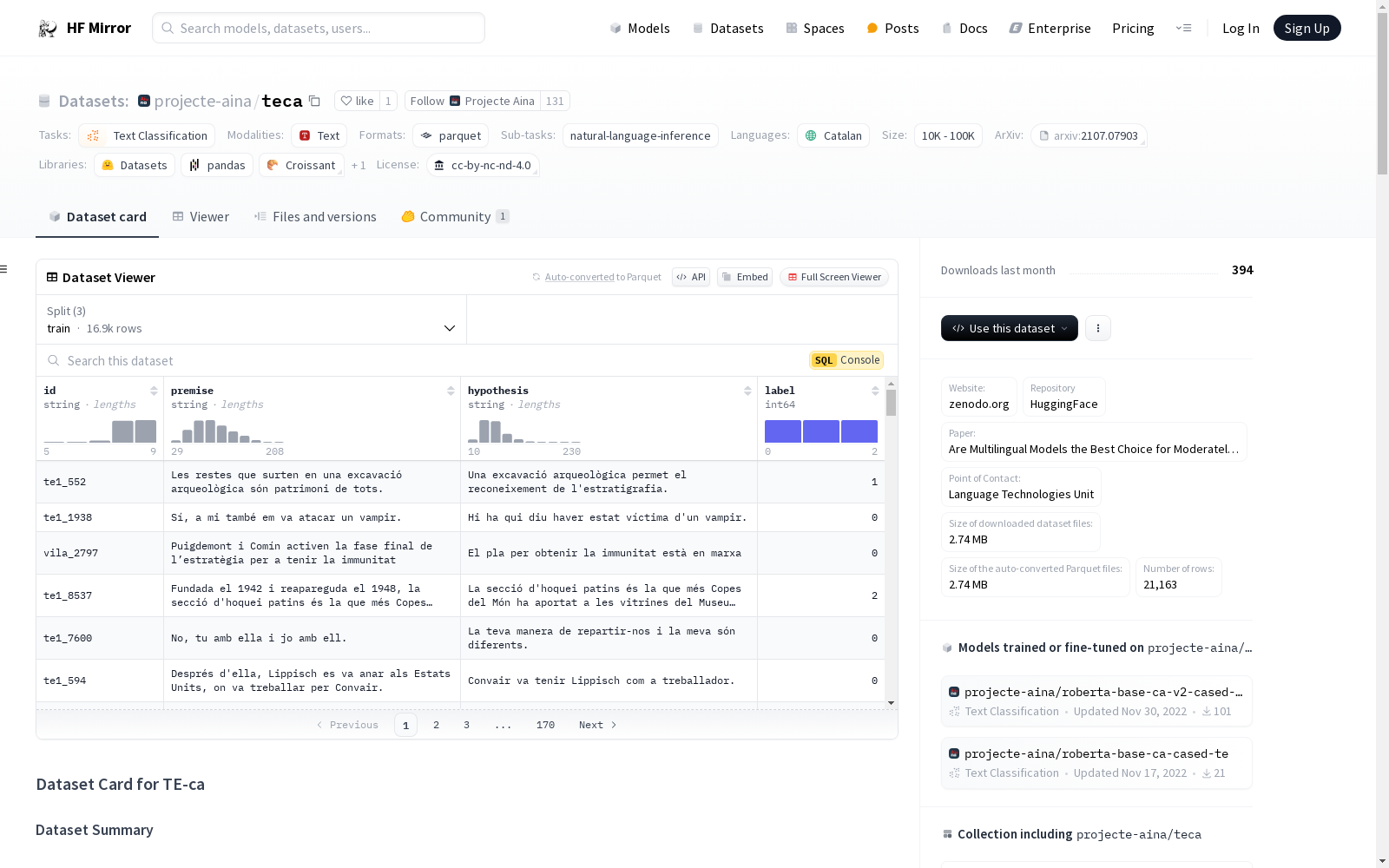Open the additional navigation menu icon

(x=1183, y=29)
